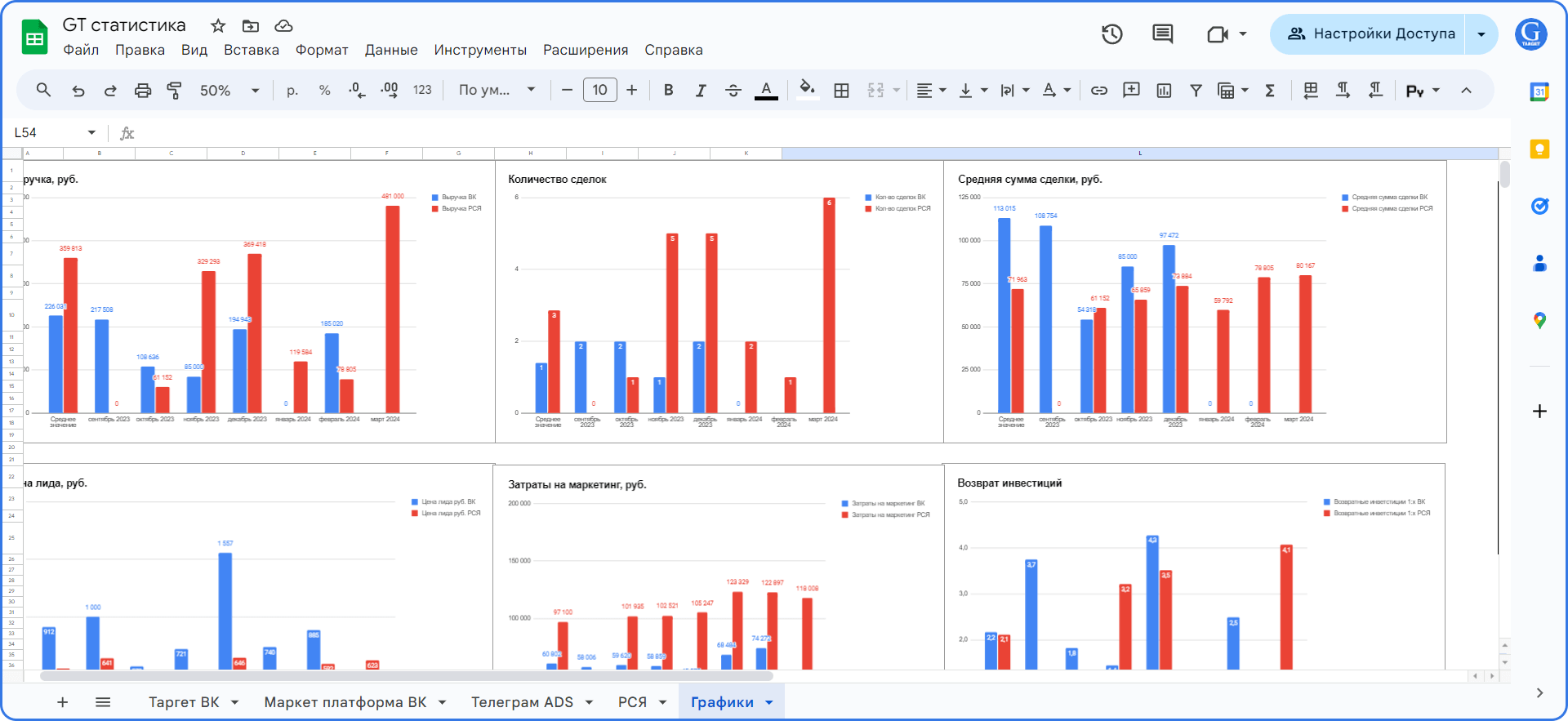Toggle strikethrough formatting

733,91
